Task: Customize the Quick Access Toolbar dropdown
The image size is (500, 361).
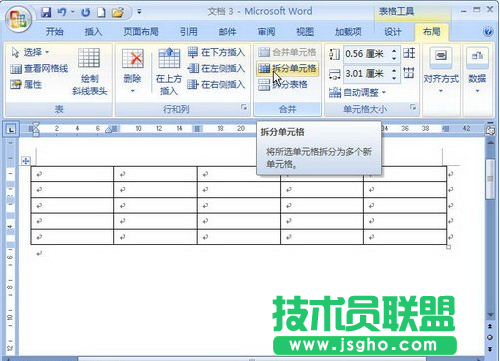Action: [x=139, y=12]
